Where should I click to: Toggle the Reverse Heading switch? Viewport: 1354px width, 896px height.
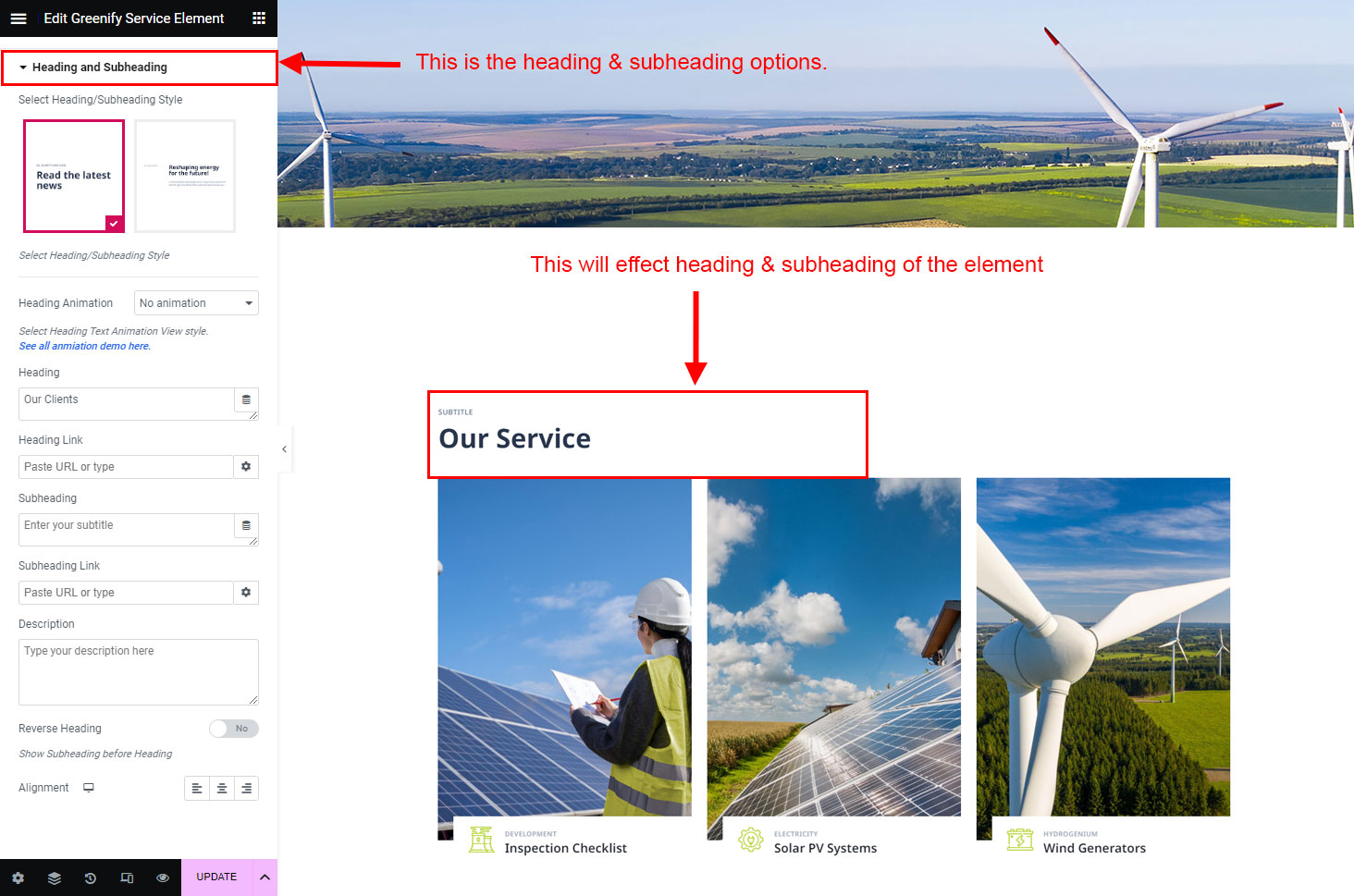[233, 729]
